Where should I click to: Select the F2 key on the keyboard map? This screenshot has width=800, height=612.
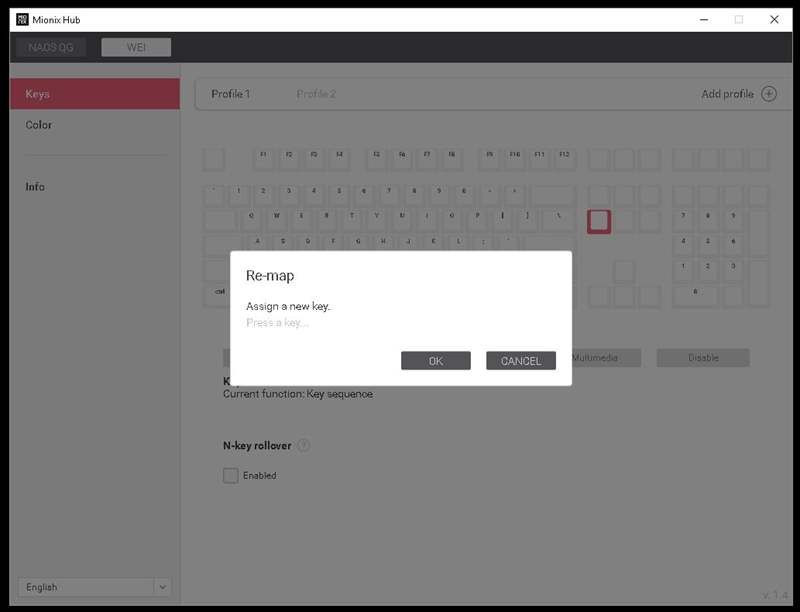coord(289,159)
